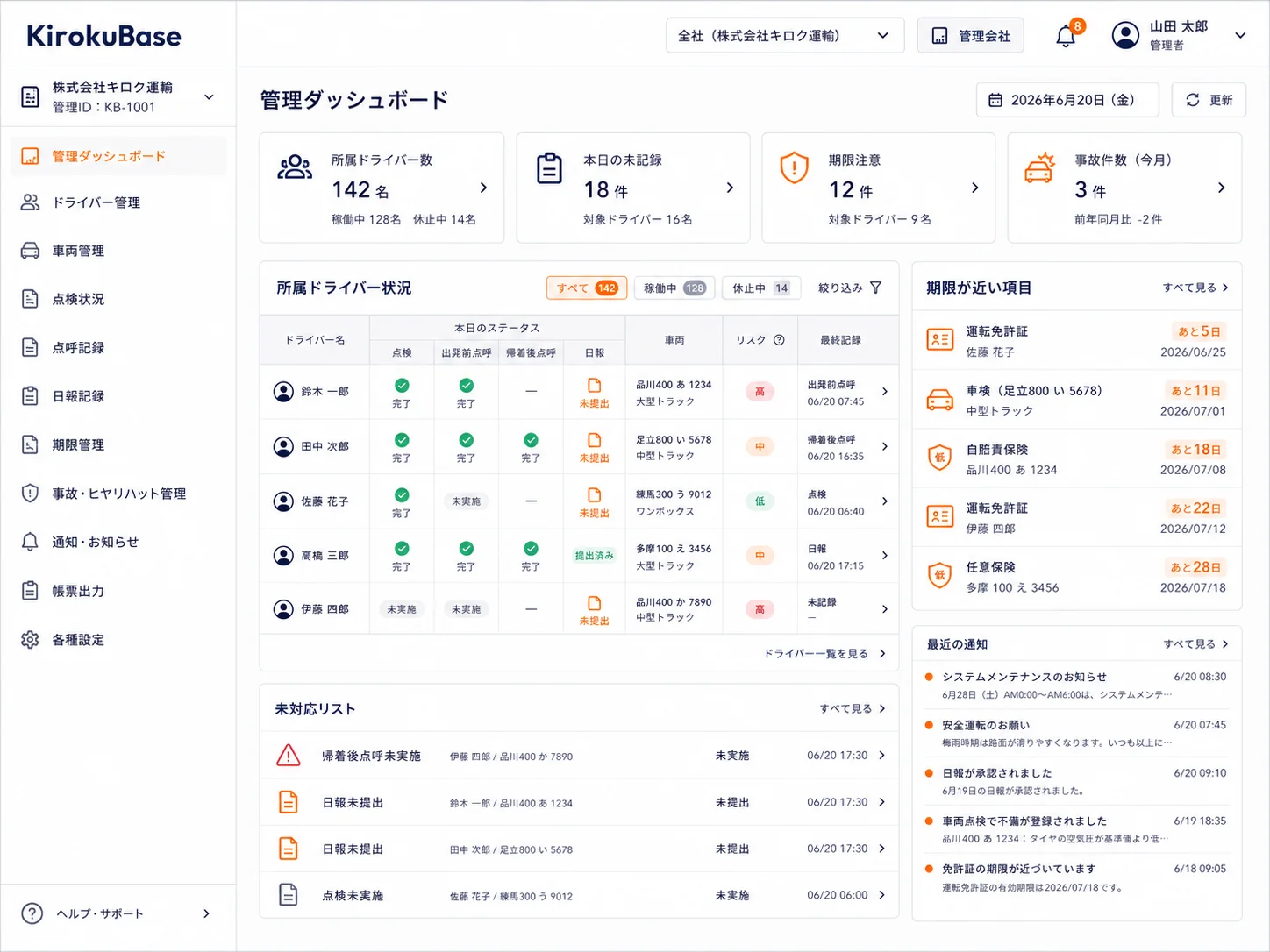Click the car crash icon on 事故件数 card
Image resolution: width=1270 pixels, height=952 pixels.
click(x=1039, y=167)
